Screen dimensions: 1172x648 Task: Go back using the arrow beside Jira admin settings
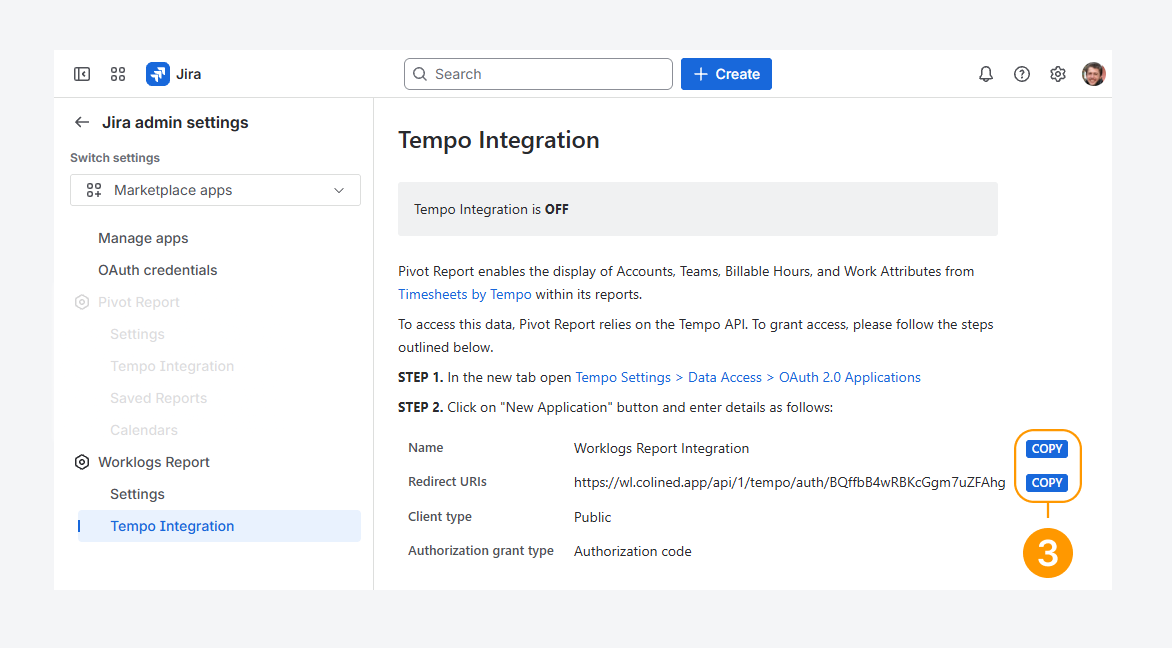81,122
